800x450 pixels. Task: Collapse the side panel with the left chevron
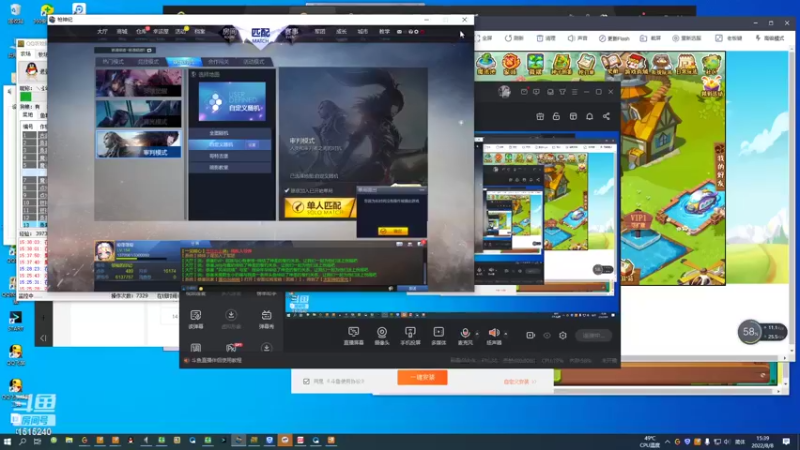coord(43,338)
